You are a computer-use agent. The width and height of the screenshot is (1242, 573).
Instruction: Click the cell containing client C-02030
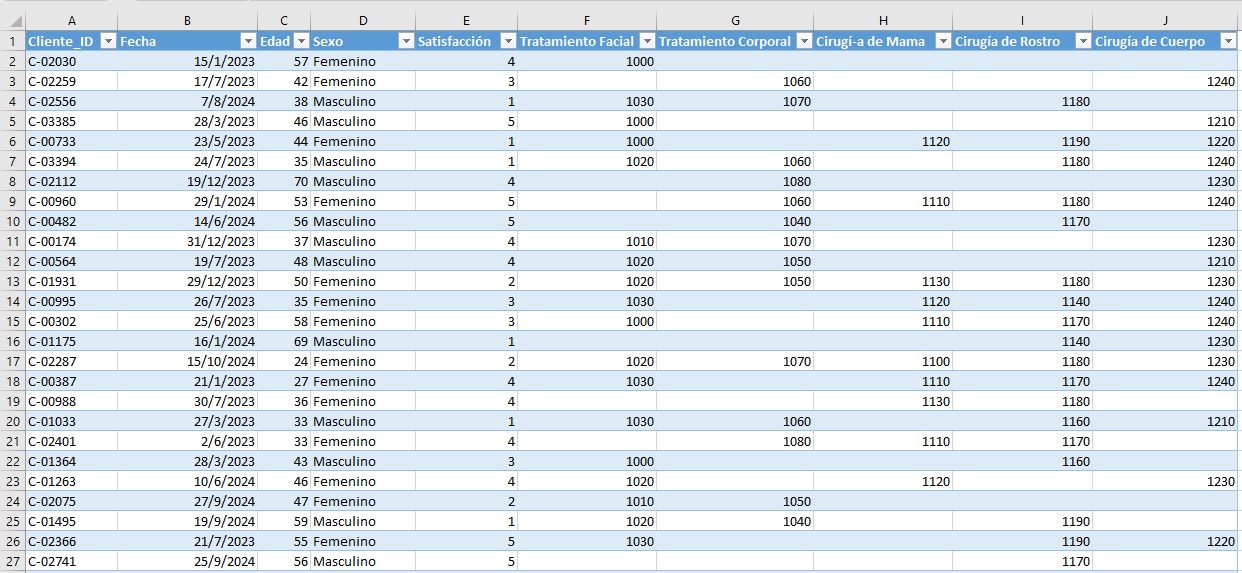[71, 61]
